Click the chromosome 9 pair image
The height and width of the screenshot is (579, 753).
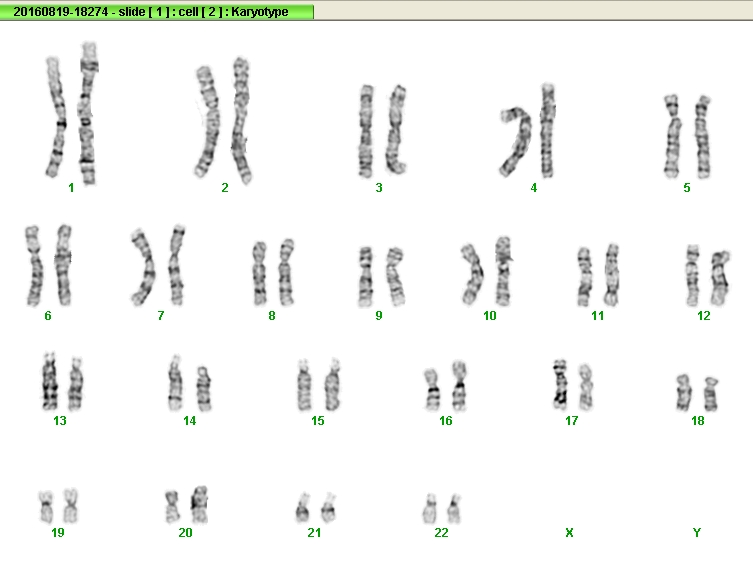(x=382, y=277)
